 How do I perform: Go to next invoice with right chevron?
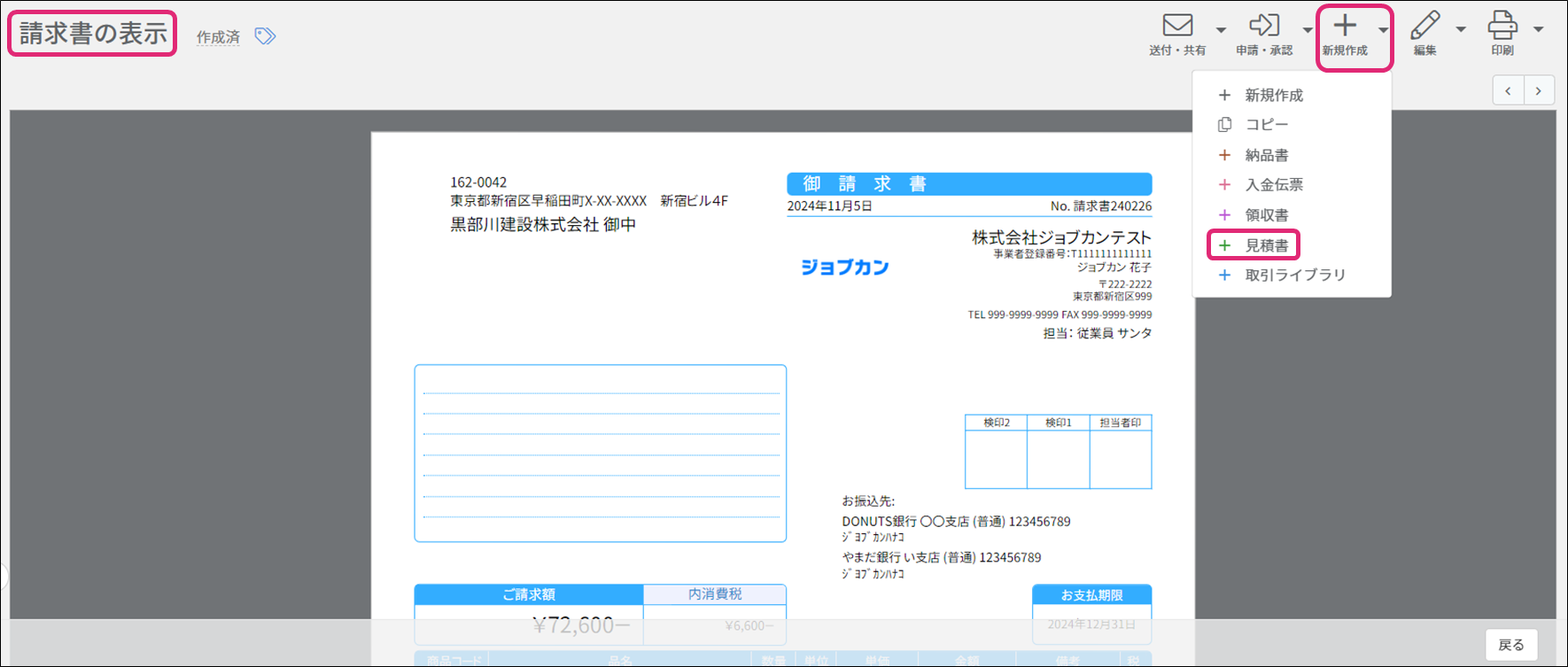click(x=1539, y=90)
